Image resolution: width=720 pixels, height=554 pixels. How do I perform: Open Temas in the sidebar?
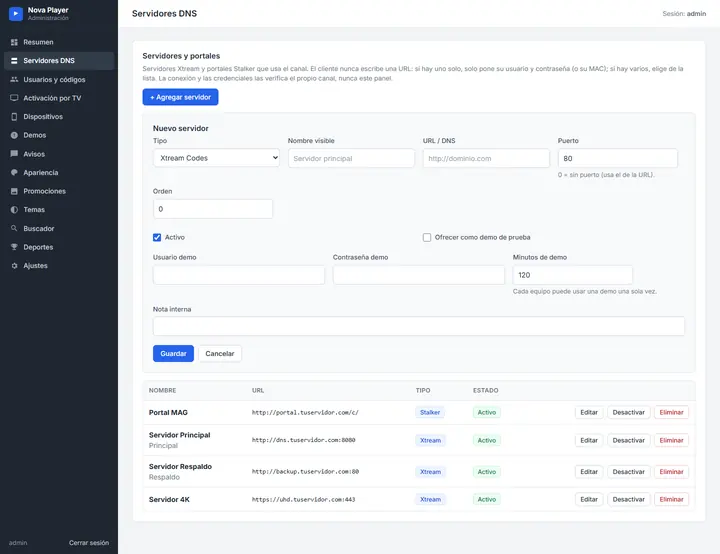59,209
